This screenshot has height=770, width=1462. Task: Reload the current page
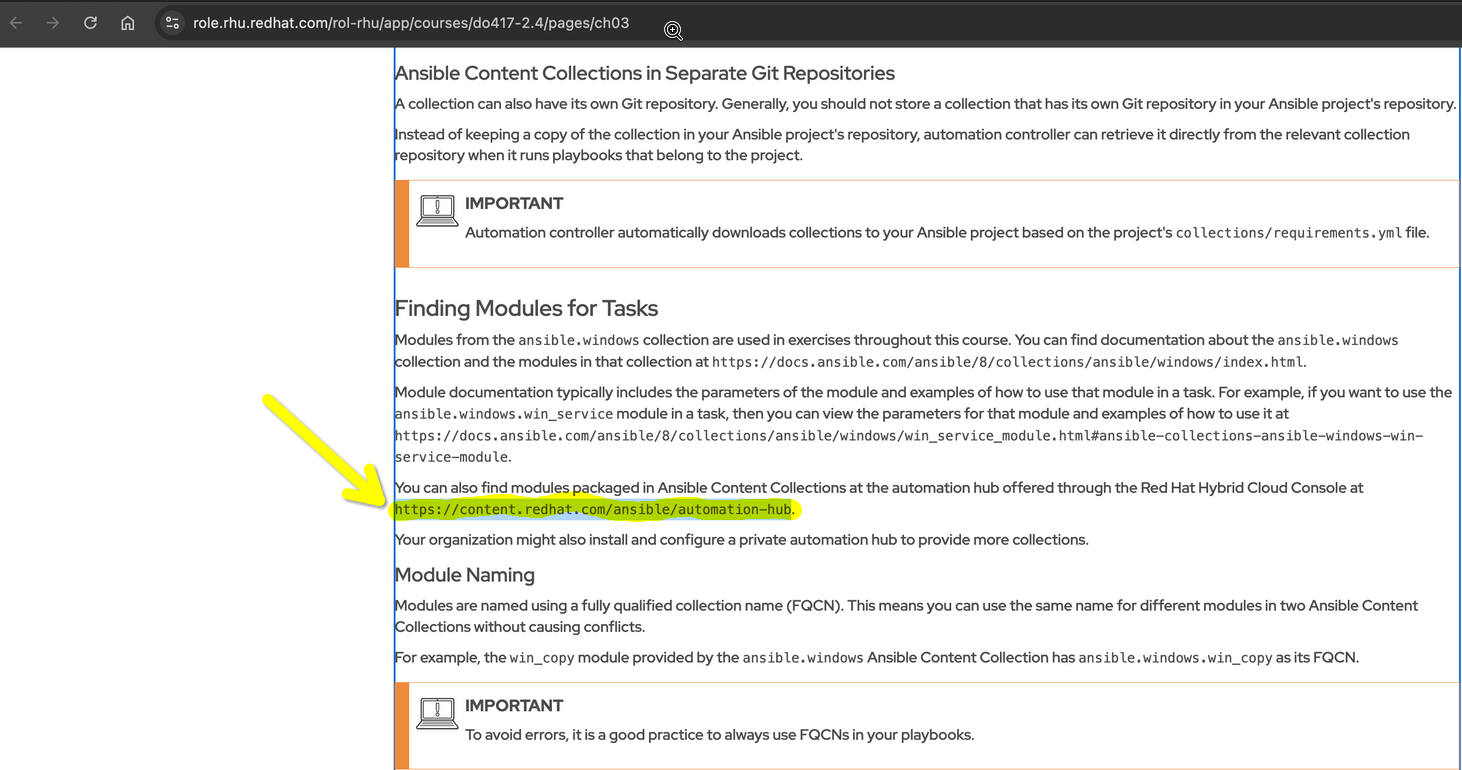pos(90,23)
